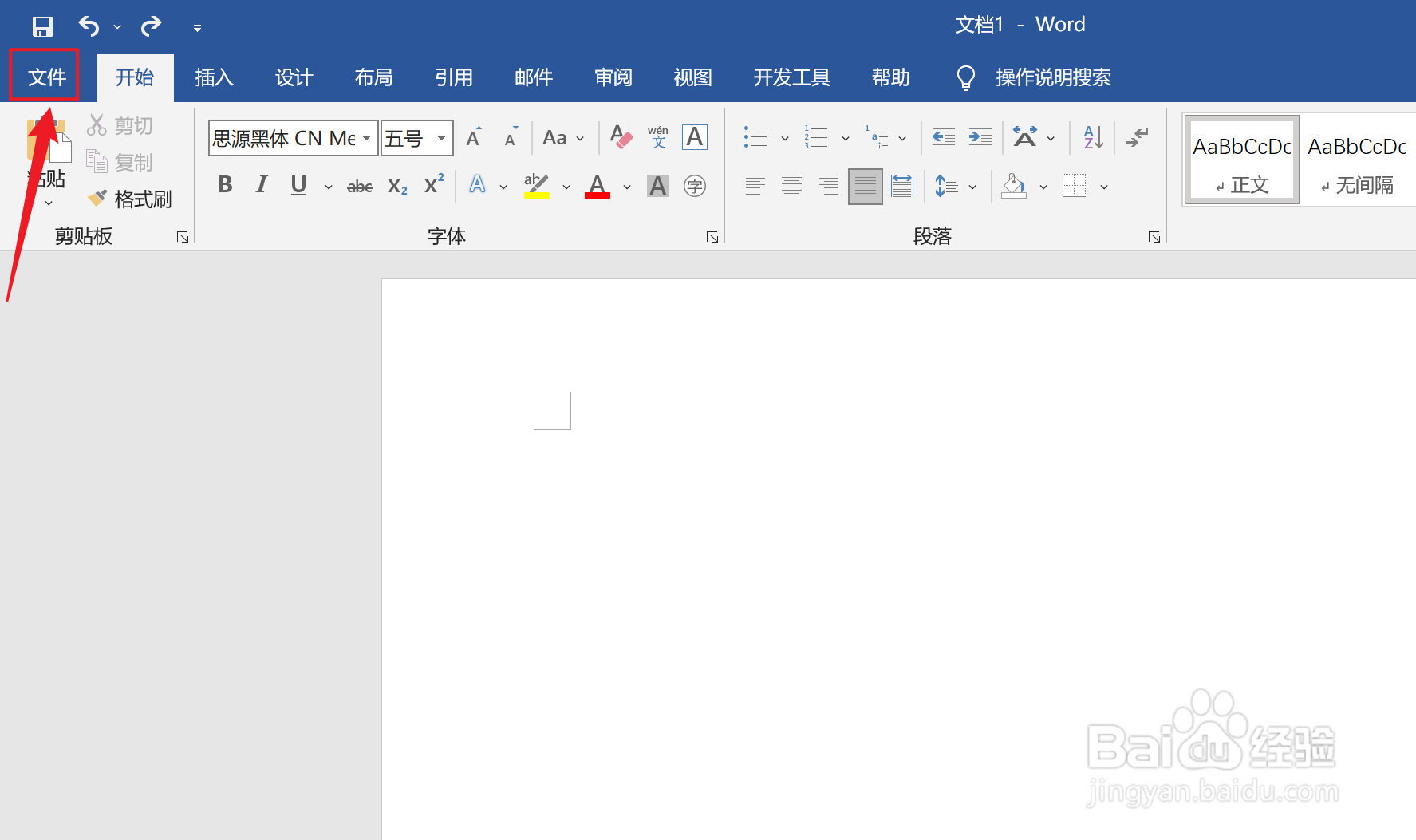The image size is (1416, 840).
Task: Switch to the 引用 (References) tab
Action: (453, 77)
